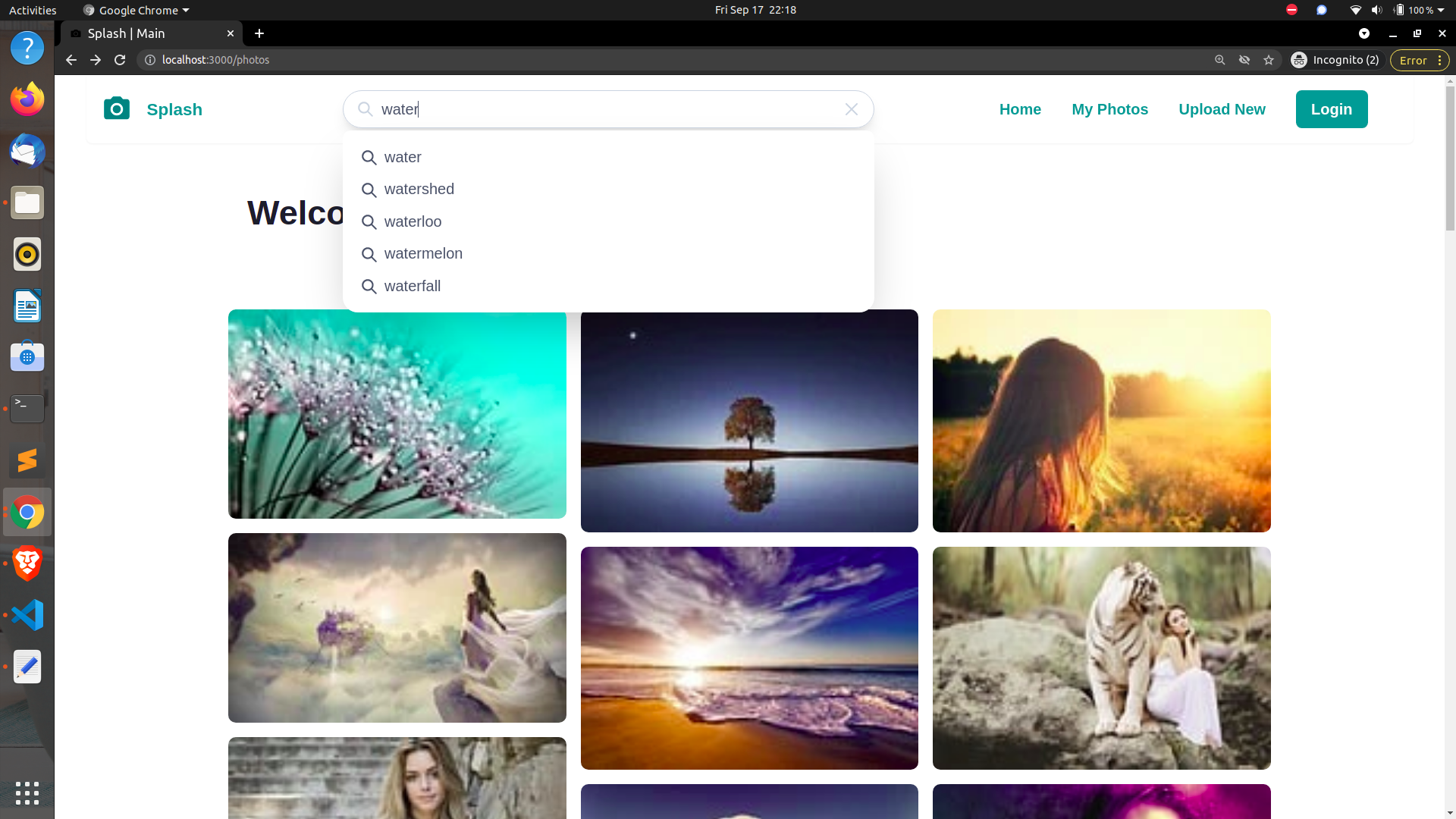Open Visual Studio Code from the dock
The image size is (1456, 819).
(27, 615)
